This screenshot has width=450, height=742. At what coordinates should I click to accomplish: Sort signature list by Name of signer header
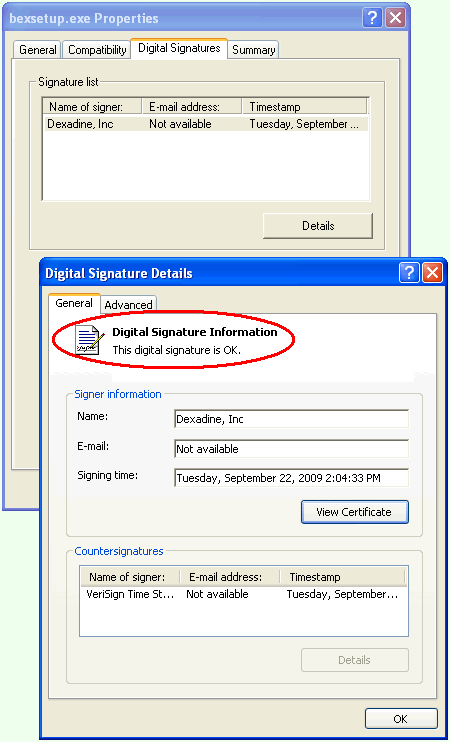pyautogui.click(x=93, y=106)
